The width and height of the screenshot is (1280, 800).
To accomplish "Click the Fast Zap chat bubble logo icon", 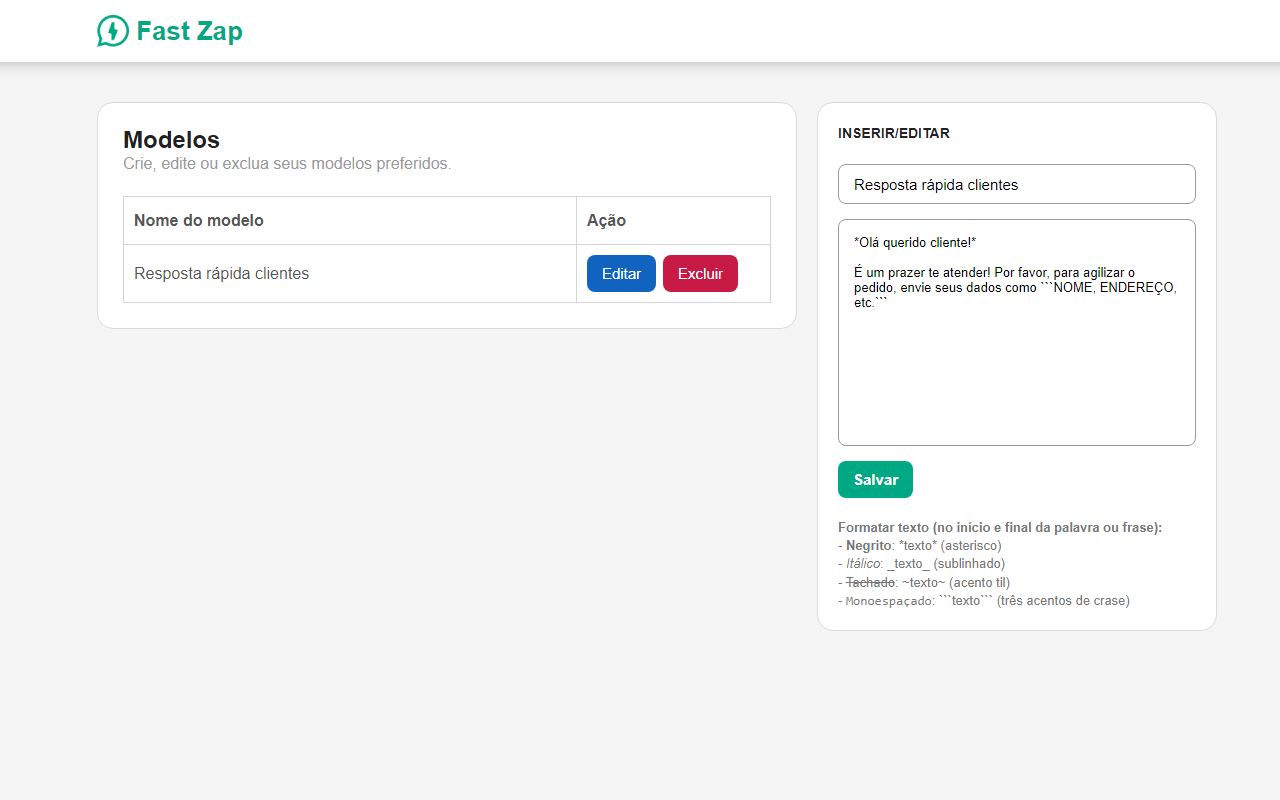I will click(113, 31).
